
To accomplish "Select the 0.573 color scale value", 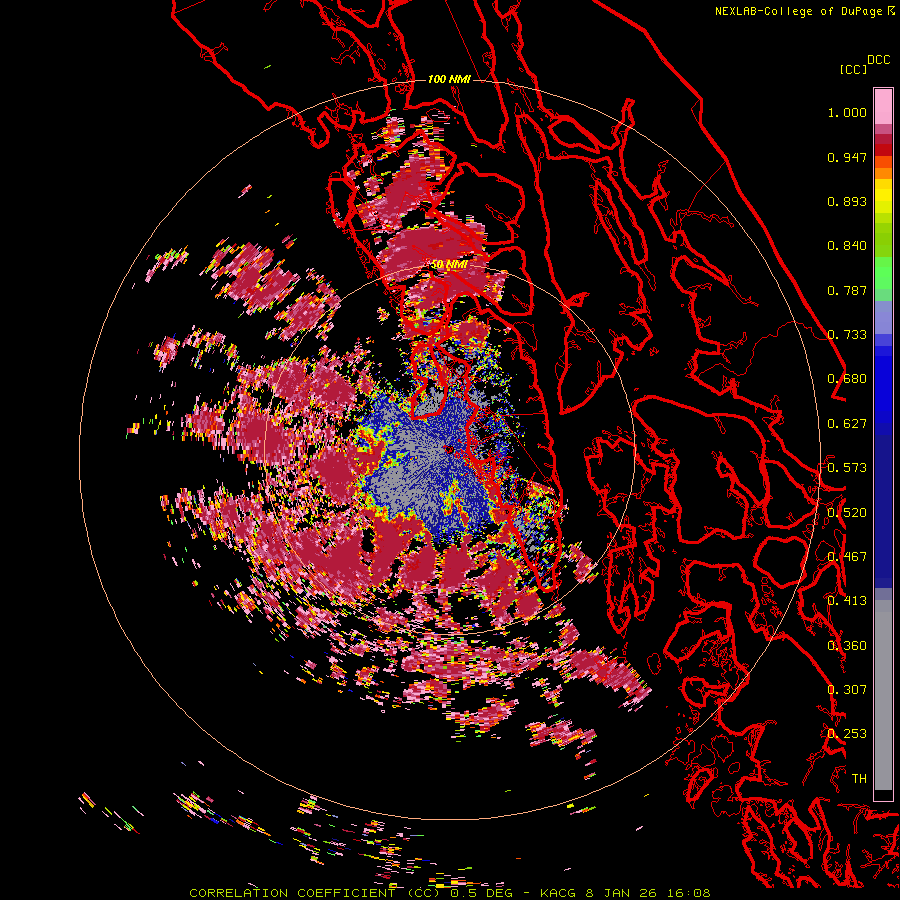I will click(847, 468).
